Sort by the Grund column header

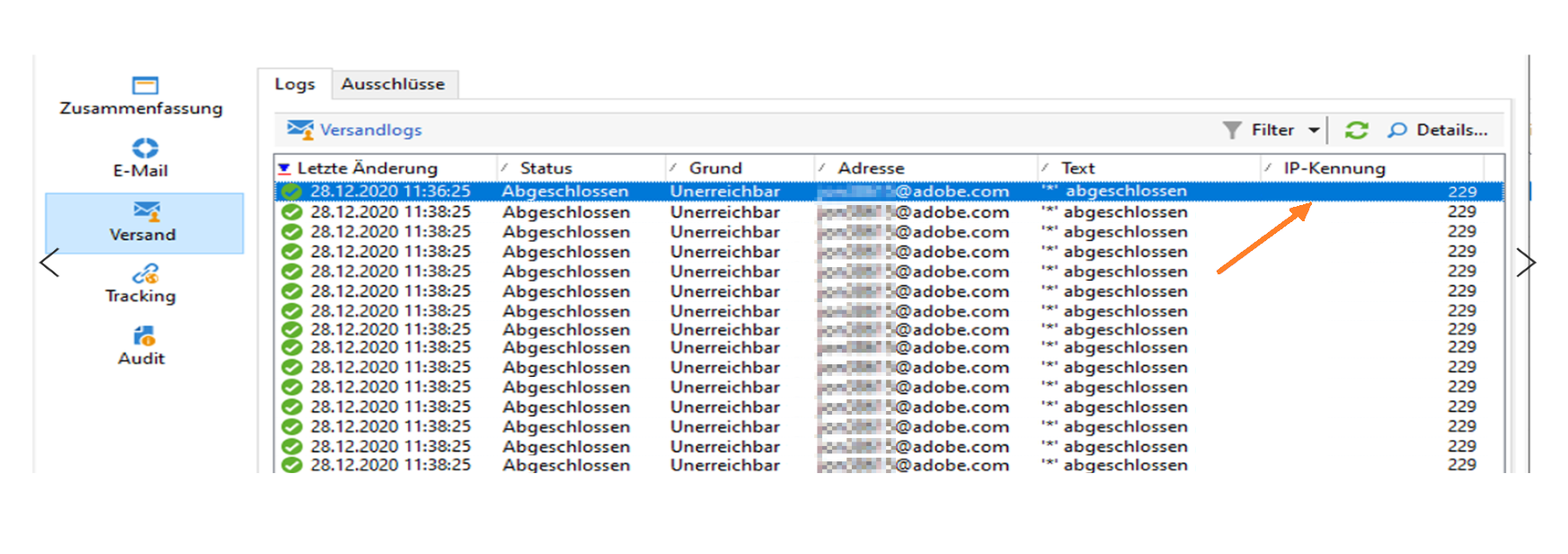[x=740, y=168]
